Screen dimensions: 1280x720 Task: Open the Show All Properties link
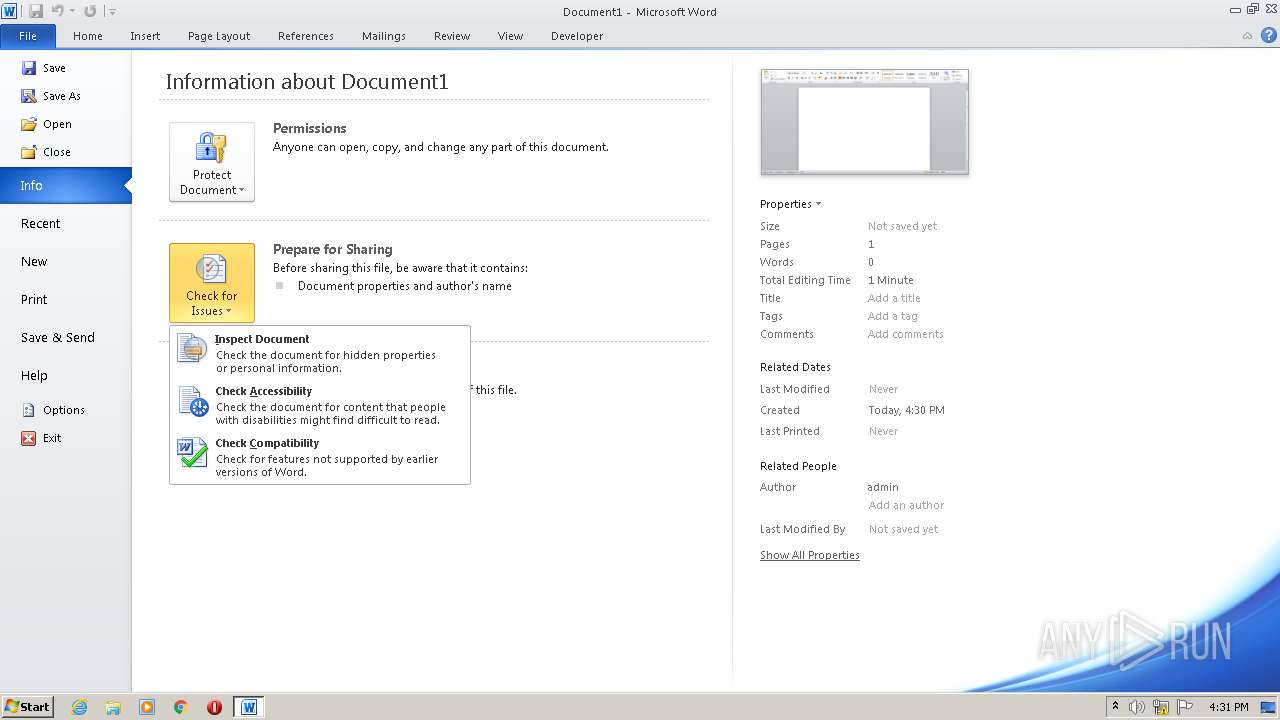coord(810,555)
